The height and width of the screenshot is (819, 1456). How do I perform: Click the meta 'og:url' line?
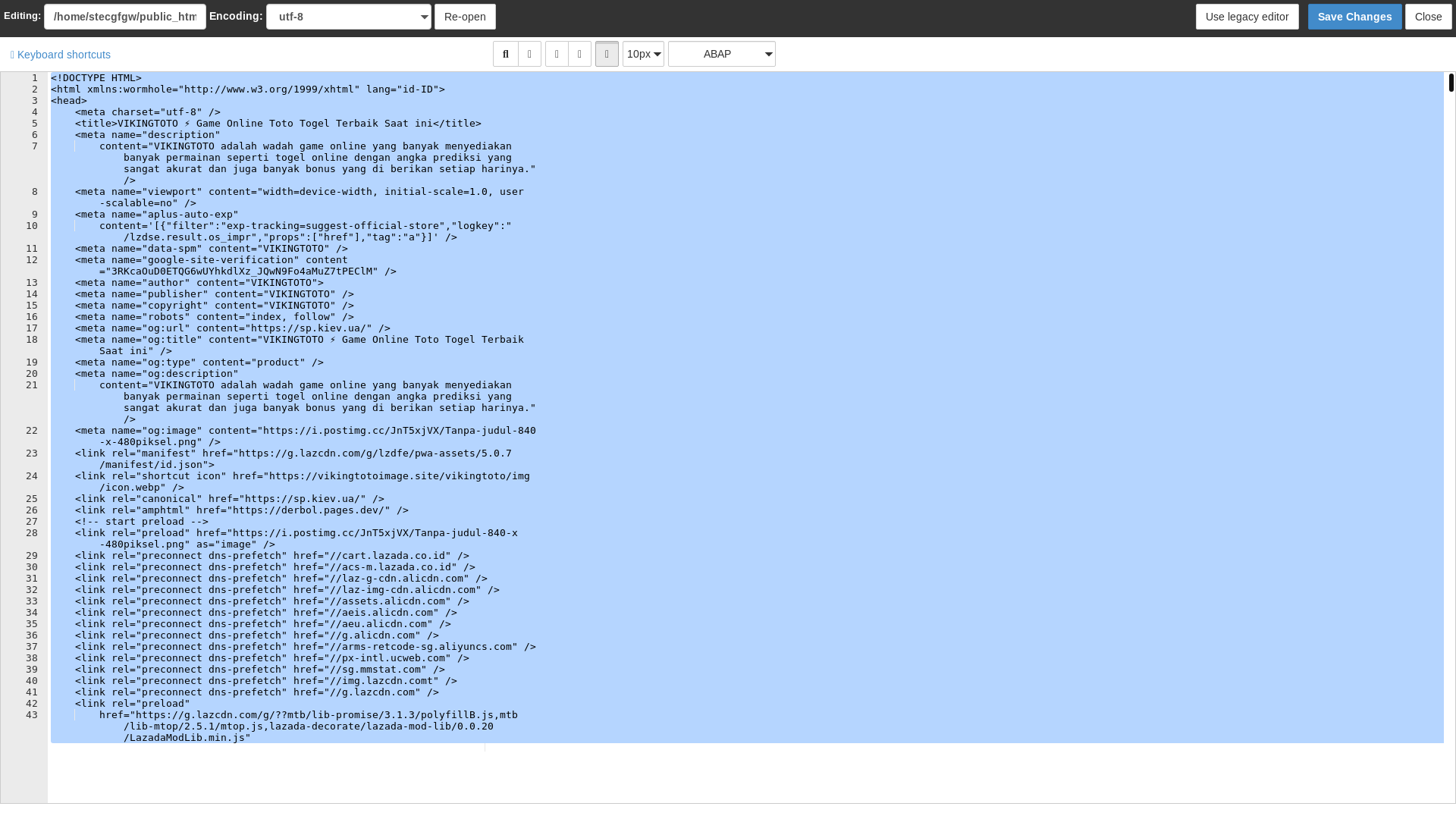pyautogui.click(x=233, y=328)
